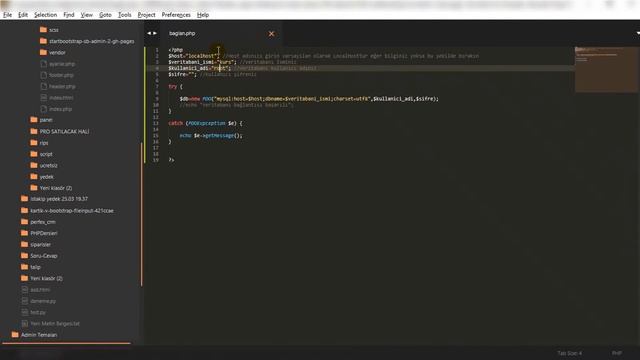This screenshot has height=360, width=640.
Task: Open index.html from the sidebar
Action: tap(61, 98)
